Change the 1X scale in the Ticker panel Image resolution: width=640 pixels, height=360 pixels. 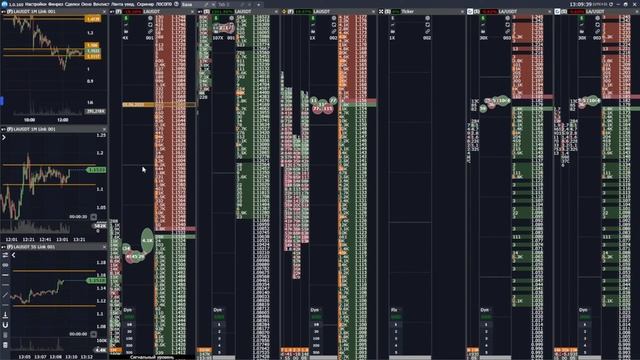click(392, 38)
